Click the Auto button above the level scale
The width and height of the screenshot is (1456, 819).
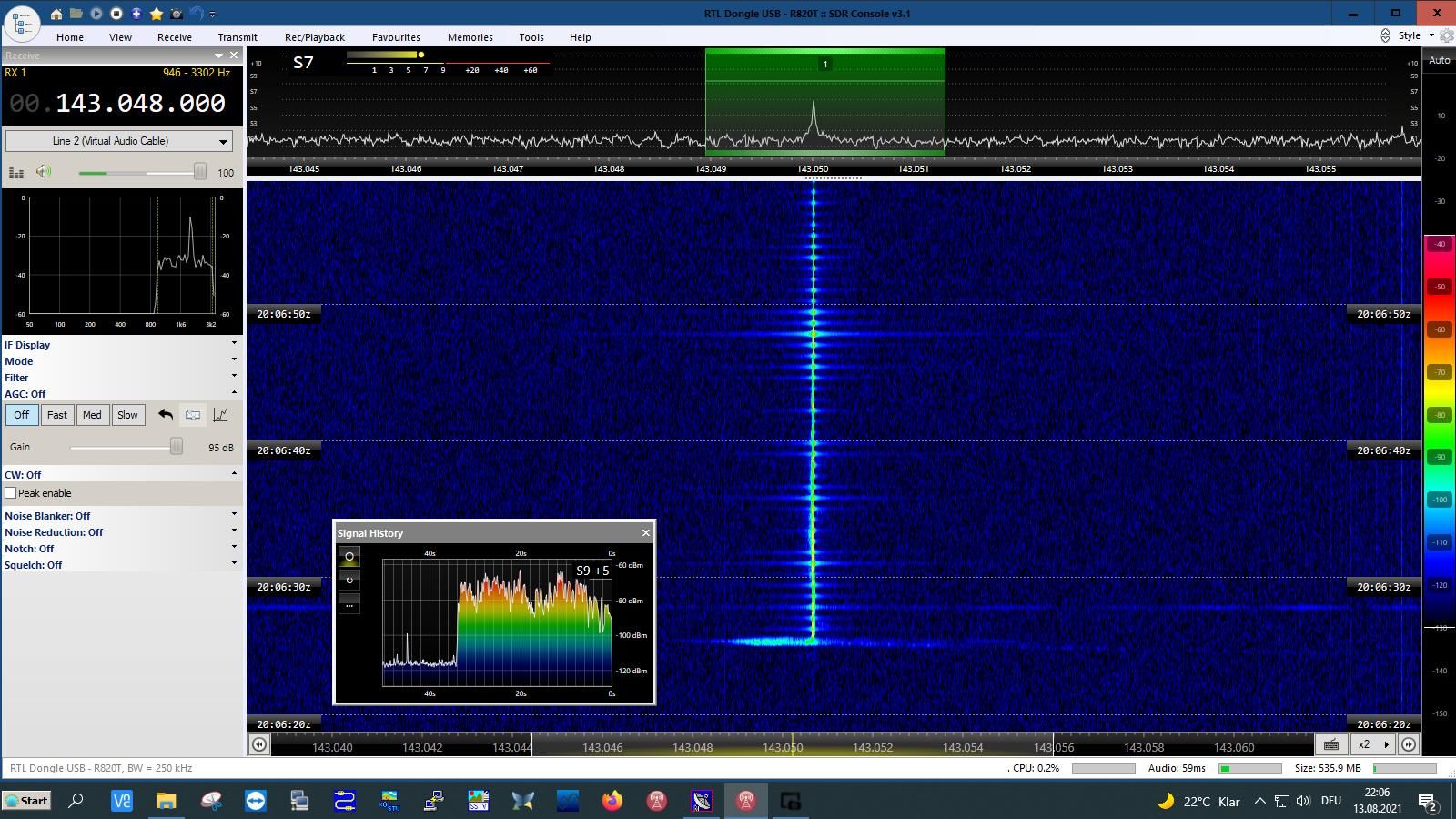pyautogui.click(x=1439, y=60)
